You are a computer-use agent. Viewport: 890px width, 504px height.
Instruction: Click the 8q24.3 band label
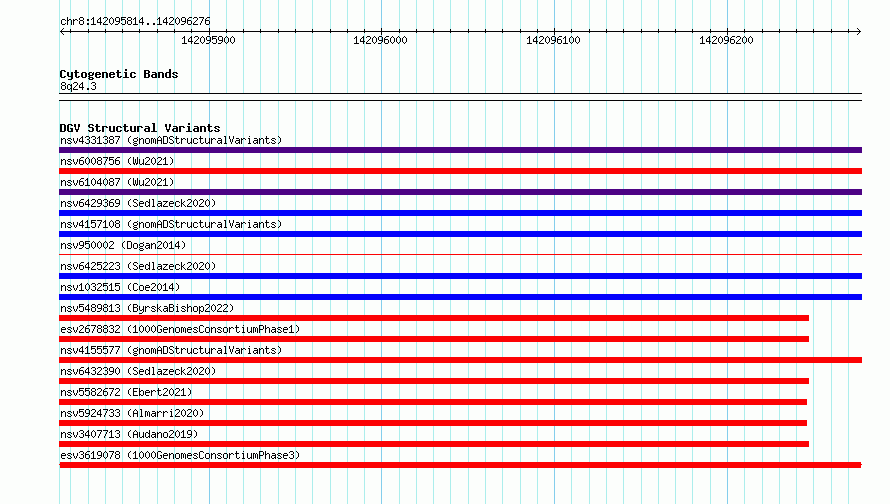point(78,86)
